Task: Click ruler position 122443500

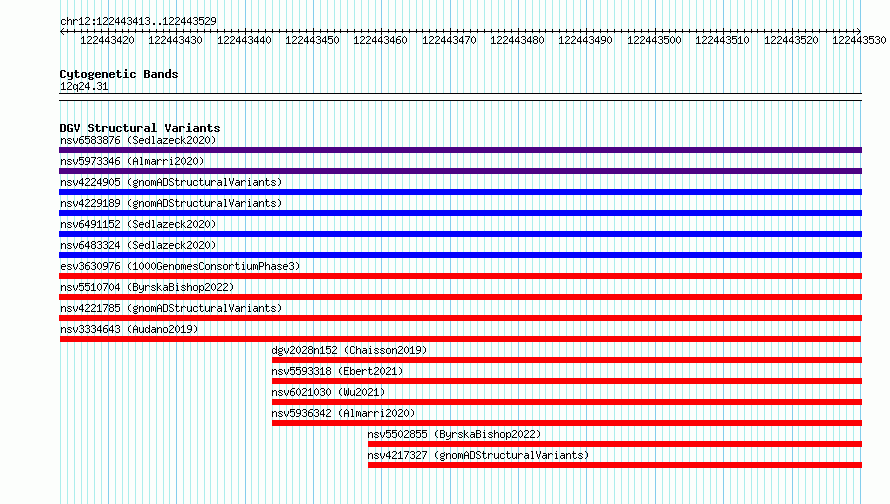Action: coord(654,40)
